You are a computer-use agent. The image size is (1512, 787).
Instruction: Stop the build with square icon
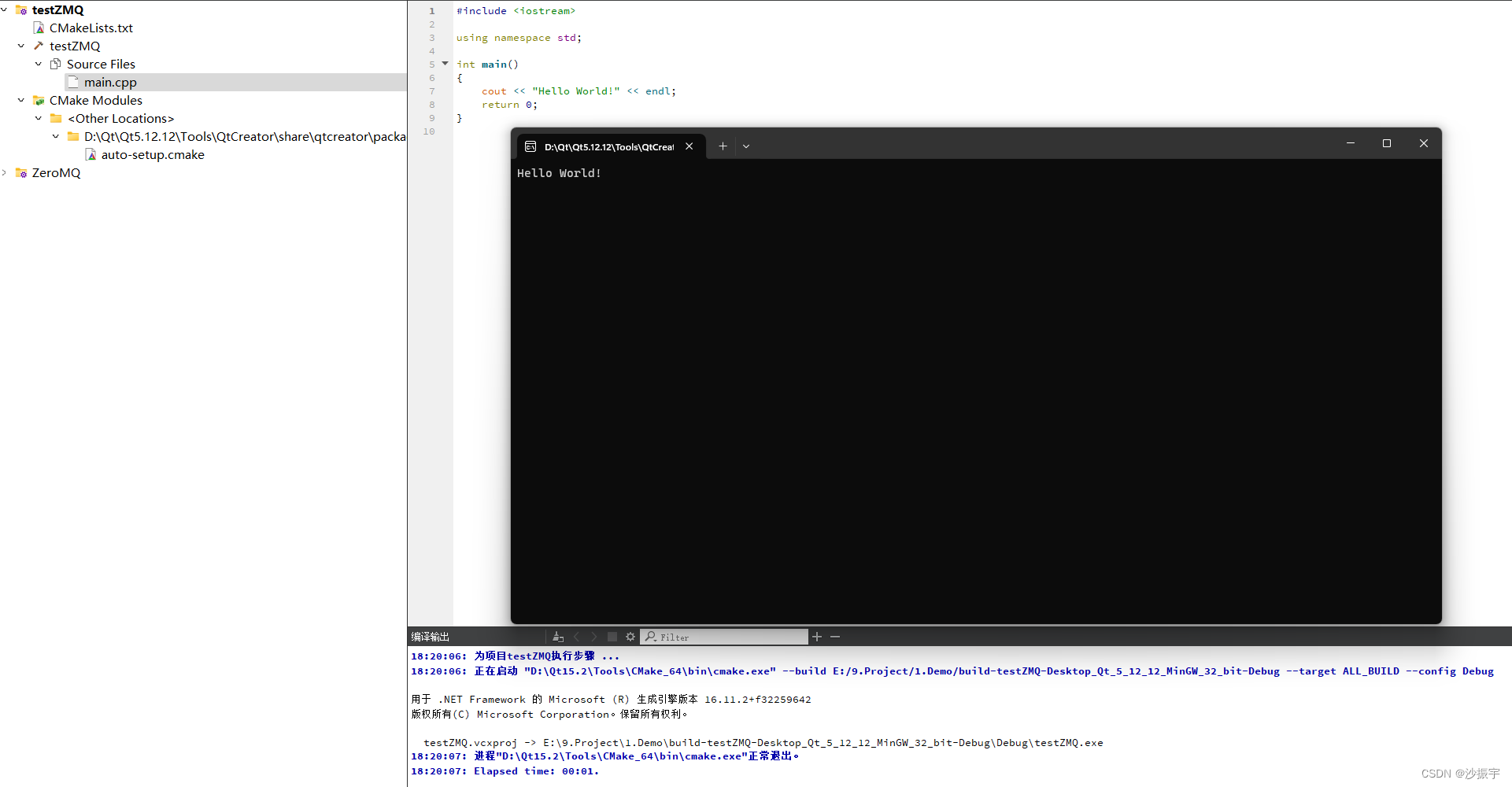point(613,637)
